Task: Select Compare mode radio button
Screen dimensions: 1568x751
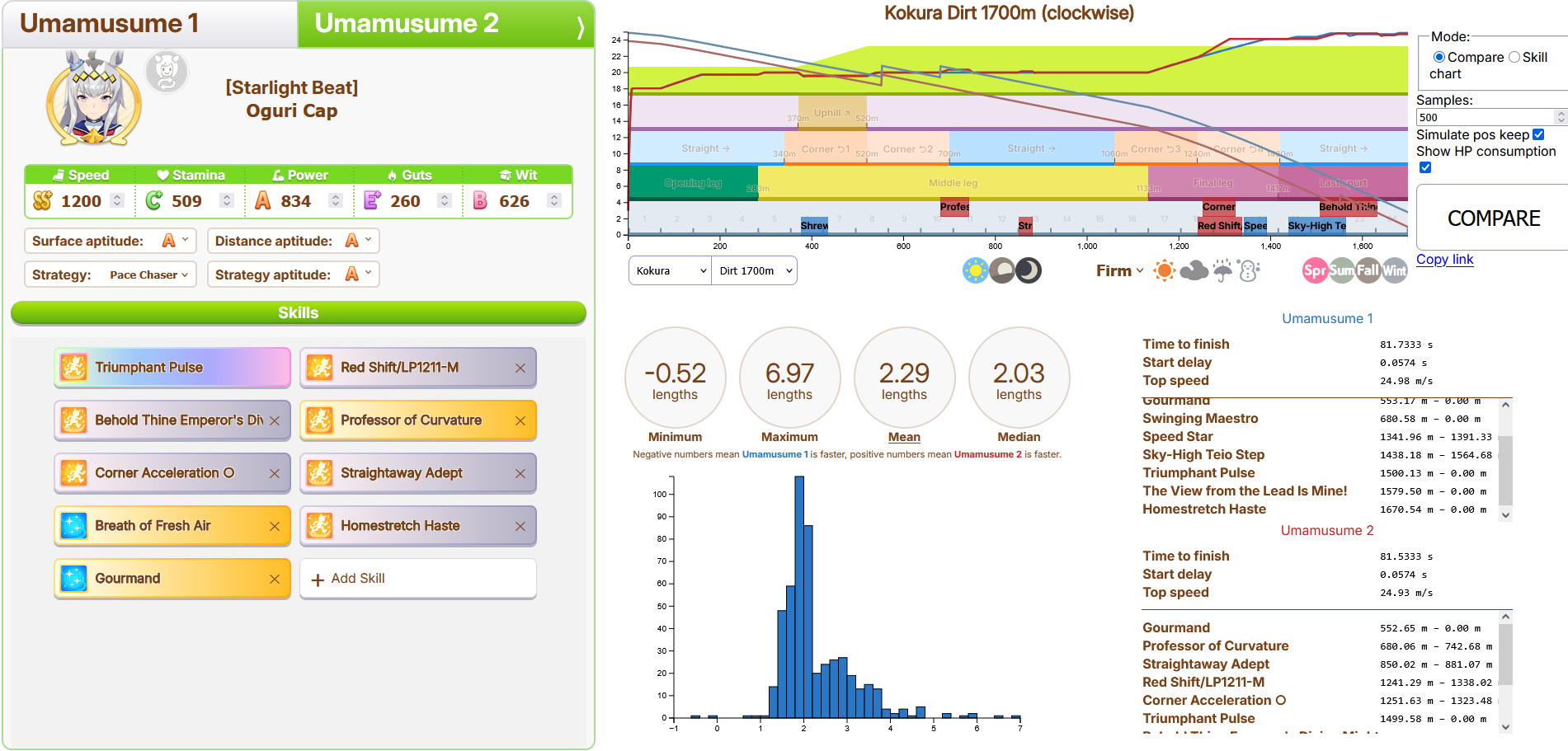Action: pyautogui.click(x=1439, y=57)
